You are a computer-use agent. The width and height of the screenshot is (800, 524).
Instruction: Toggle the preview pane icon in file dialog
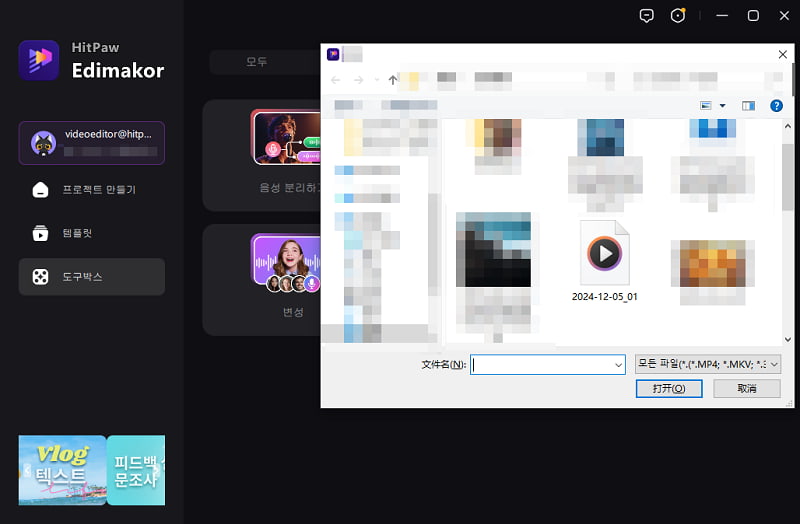(747, 105)
